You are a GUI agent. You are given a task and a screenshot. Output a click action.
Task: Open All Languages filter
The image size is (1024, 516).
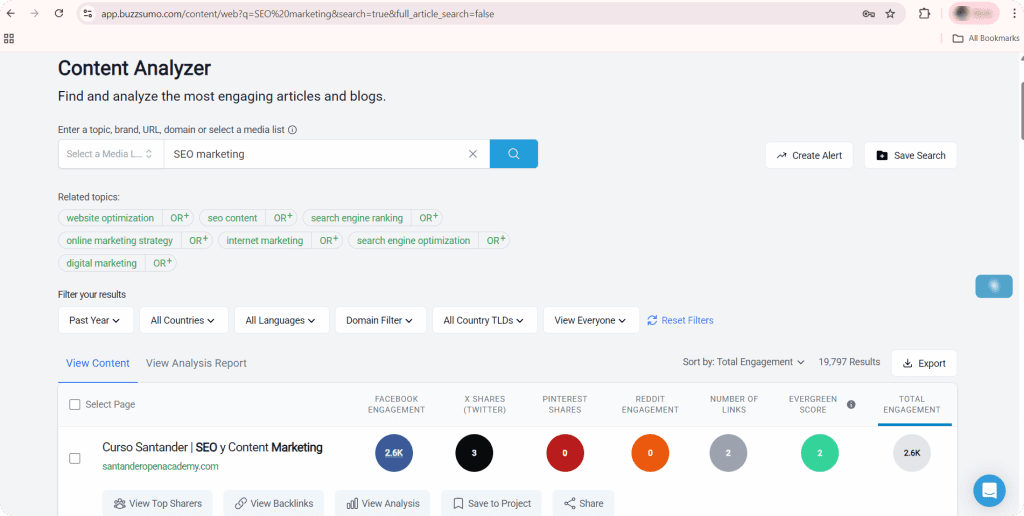[x=281, y=320]
